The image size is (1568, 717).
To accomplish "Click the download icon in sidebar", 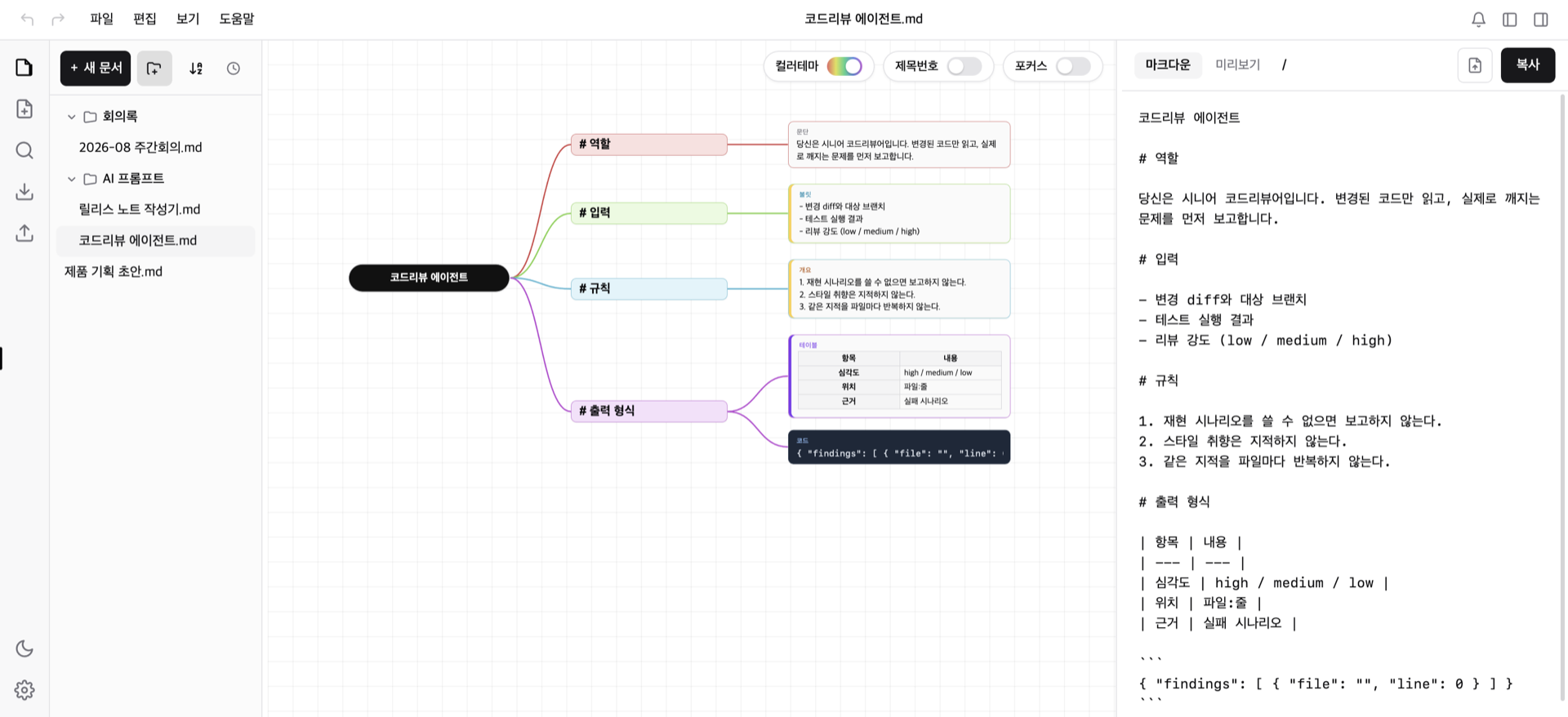I will (x=24, y=192).
